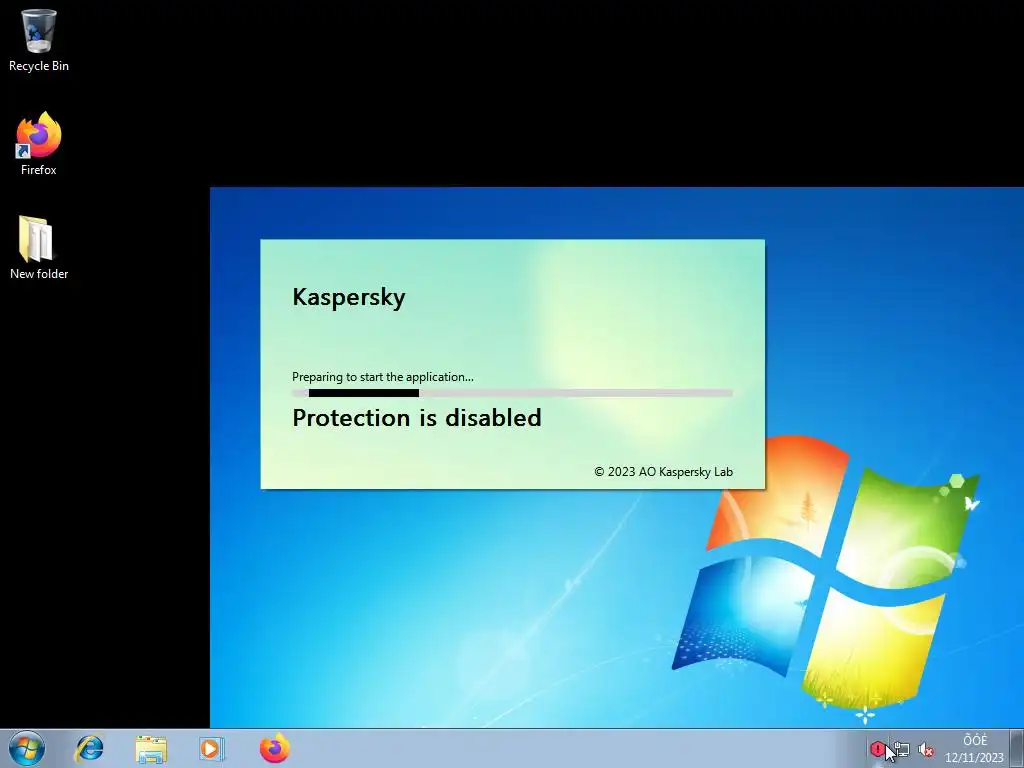The width and height of the screenshot is (1024, 768).
Task: Launch Internet Explorer from the taskbar
Action: click(x=89, y=748)
